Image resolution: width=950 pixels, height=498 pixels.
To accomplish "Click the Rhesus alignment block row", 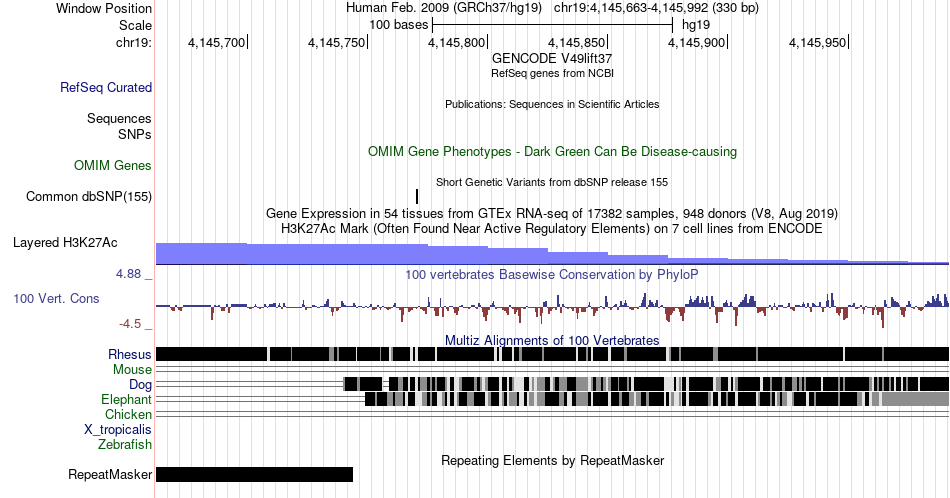I will [x=552, y=354].
